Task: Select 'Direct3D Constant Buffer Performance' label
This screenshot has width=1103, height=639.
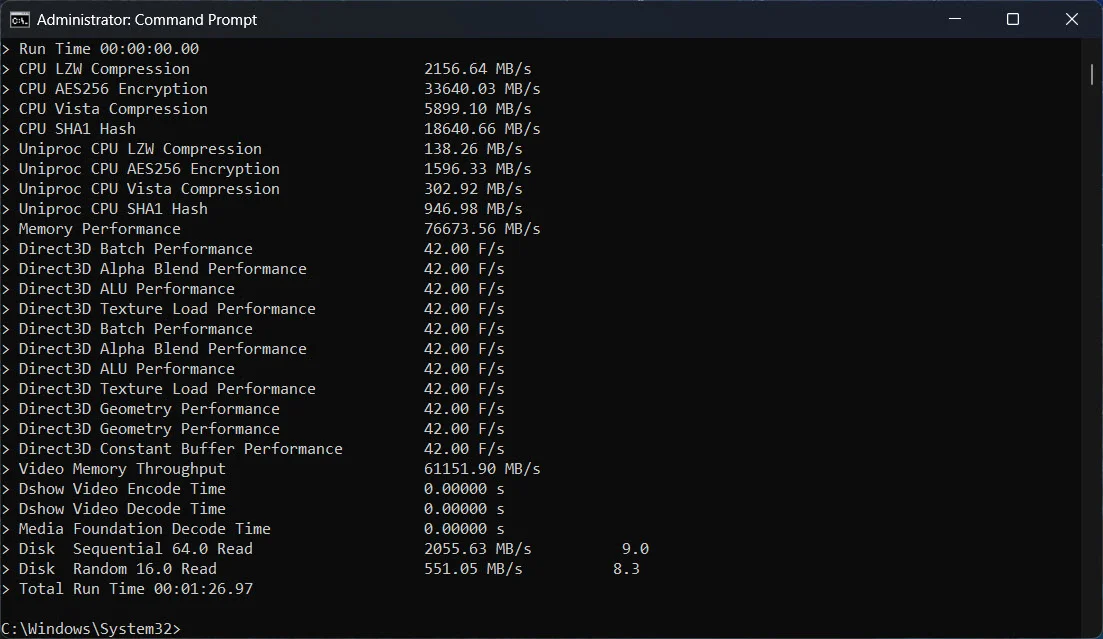Action: click(x=181, y=449)
